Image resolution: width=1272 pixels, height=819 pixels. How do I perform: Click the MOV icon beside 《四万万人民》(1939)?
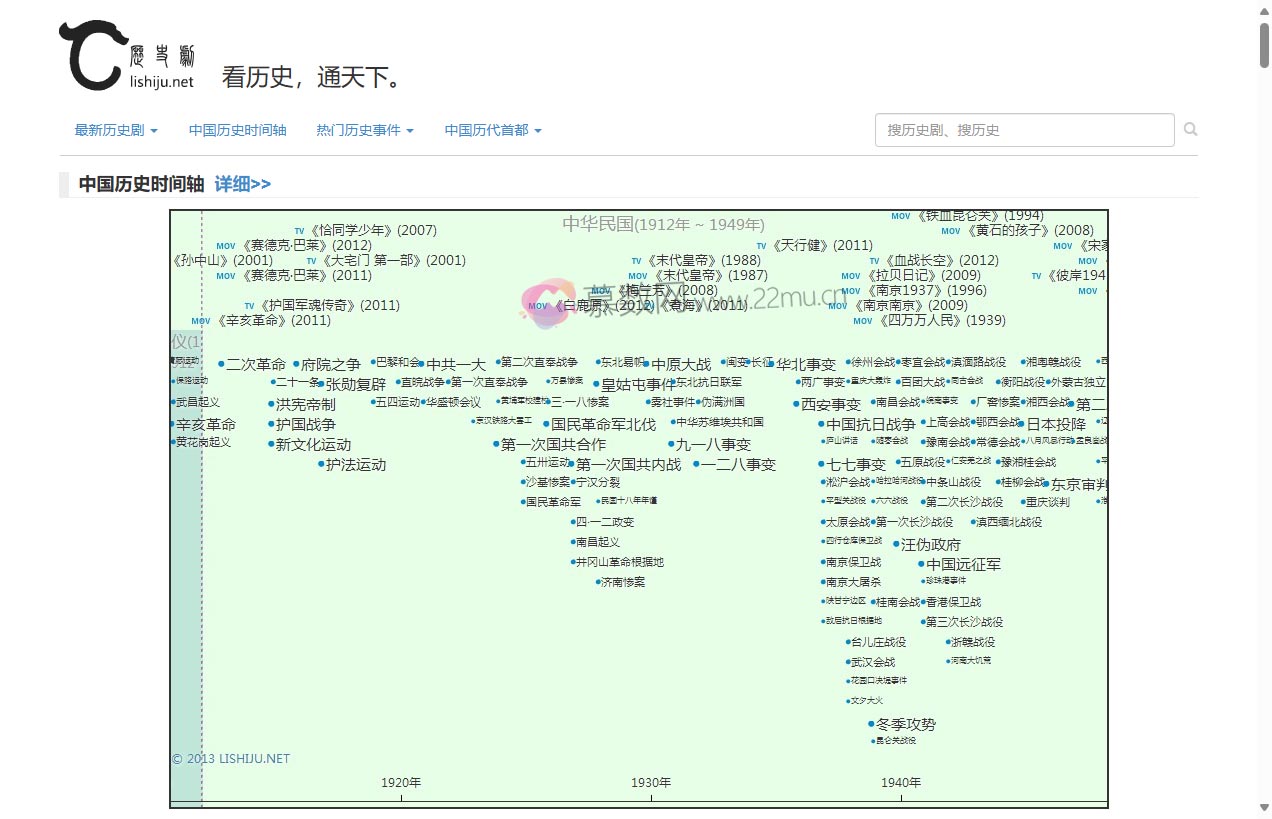click(862, 321)
